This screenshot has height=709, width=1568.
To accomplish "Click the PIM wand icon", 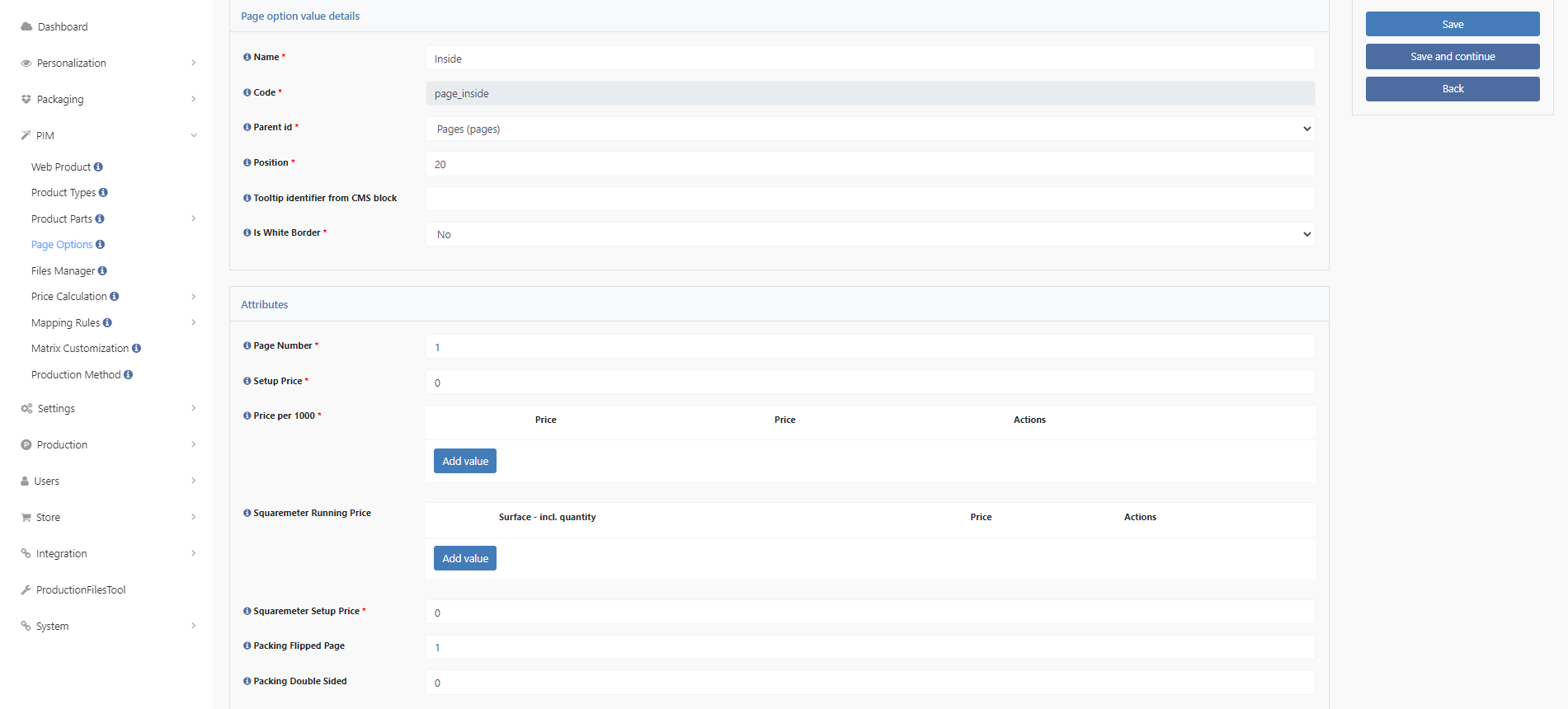I will click(26, 135).
